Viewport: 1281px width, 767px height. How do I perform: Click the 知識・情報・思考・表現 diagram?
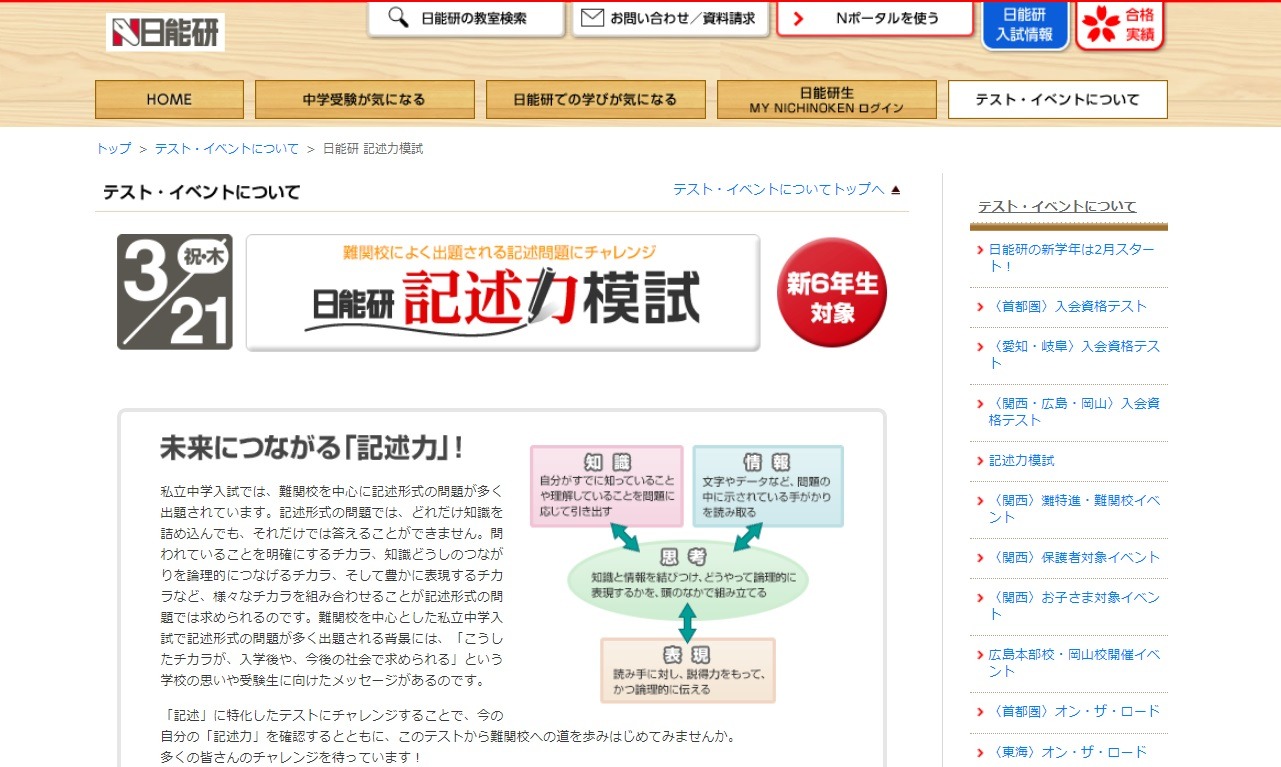point(687,574)
